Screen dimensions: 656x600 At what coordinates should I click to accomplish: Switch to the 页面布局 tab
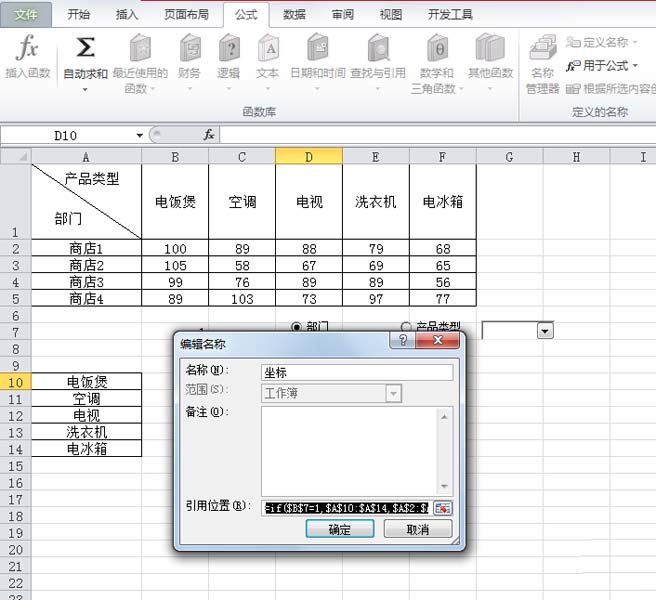186,15
